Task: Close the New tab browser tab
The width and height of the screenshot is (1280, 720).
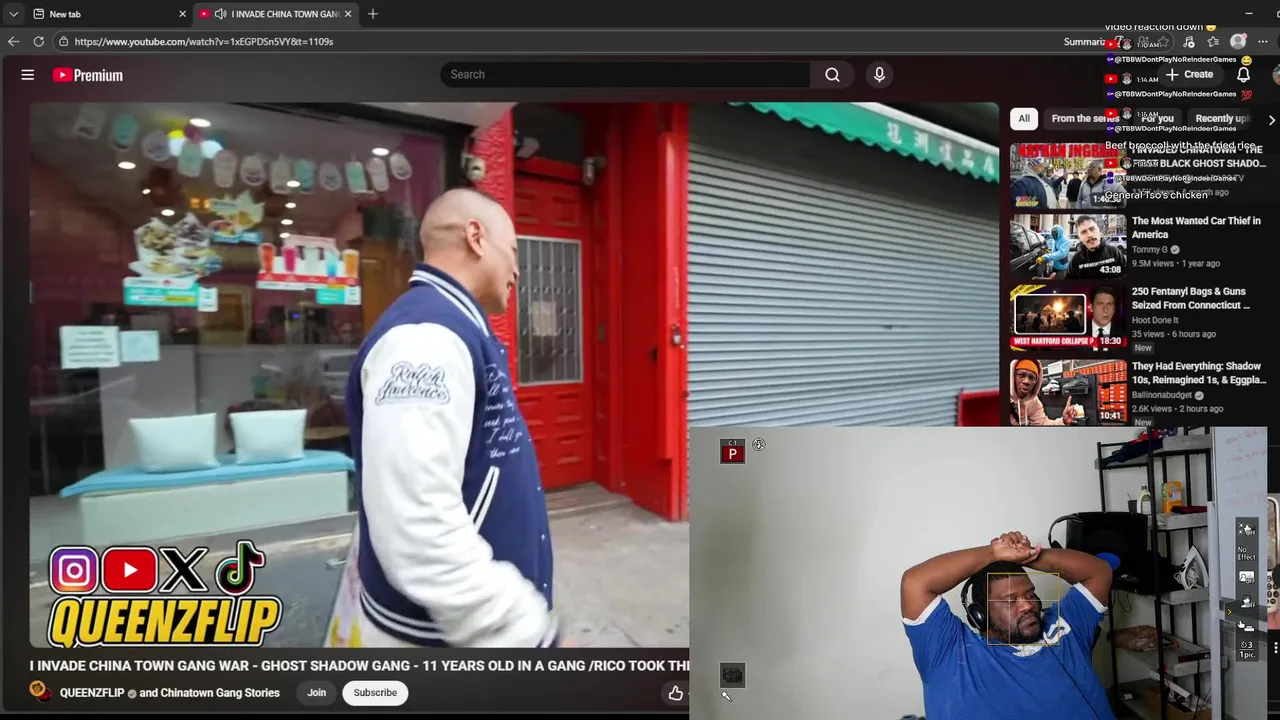Action: click(182, 14)
